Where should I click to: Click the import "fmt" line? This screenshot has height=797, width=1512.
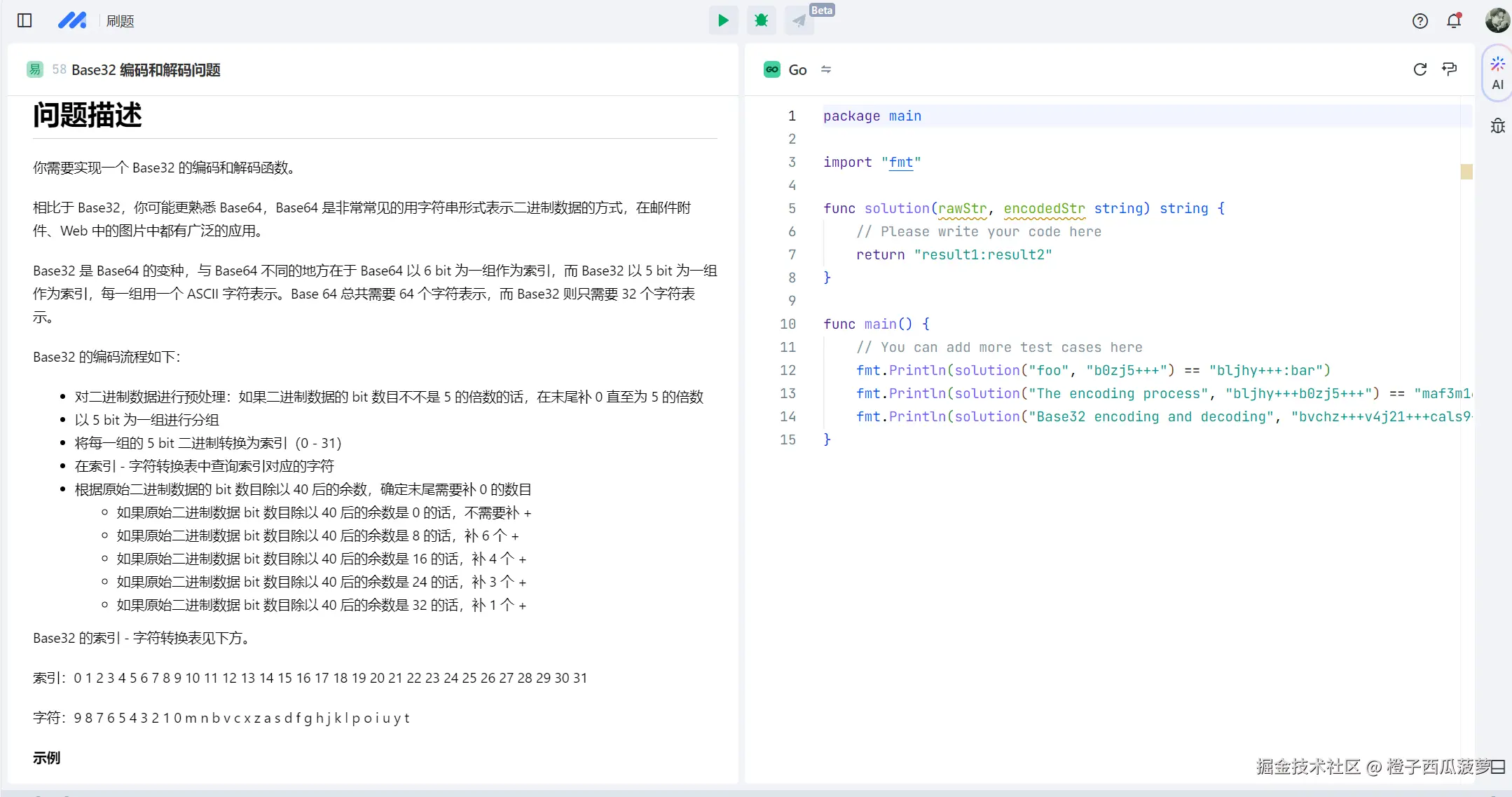(x=872, y=162)
